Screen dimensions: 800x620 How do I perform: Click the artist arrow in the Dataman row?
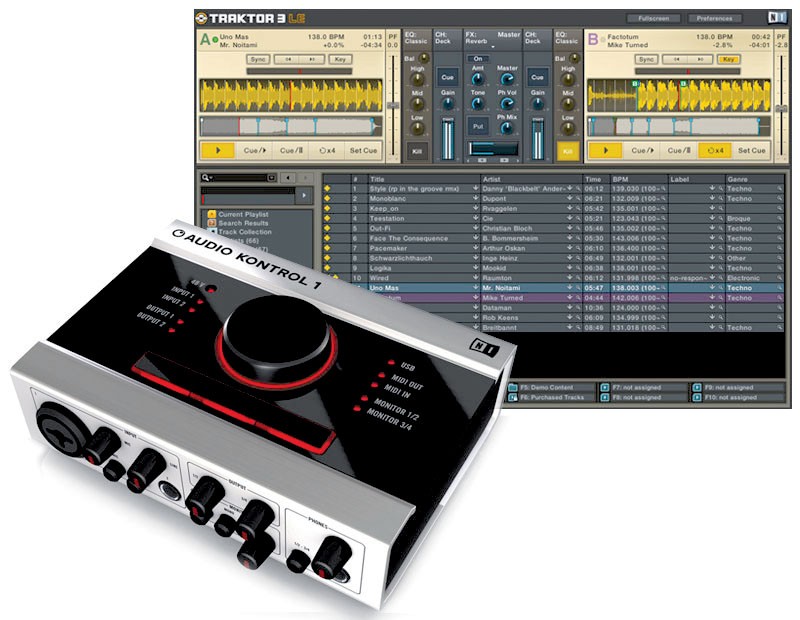569,308
